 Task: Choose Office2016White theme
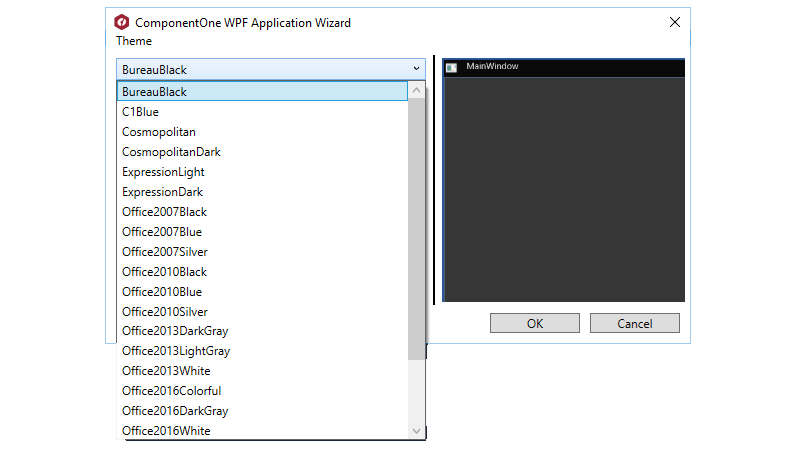pos(262,431)
